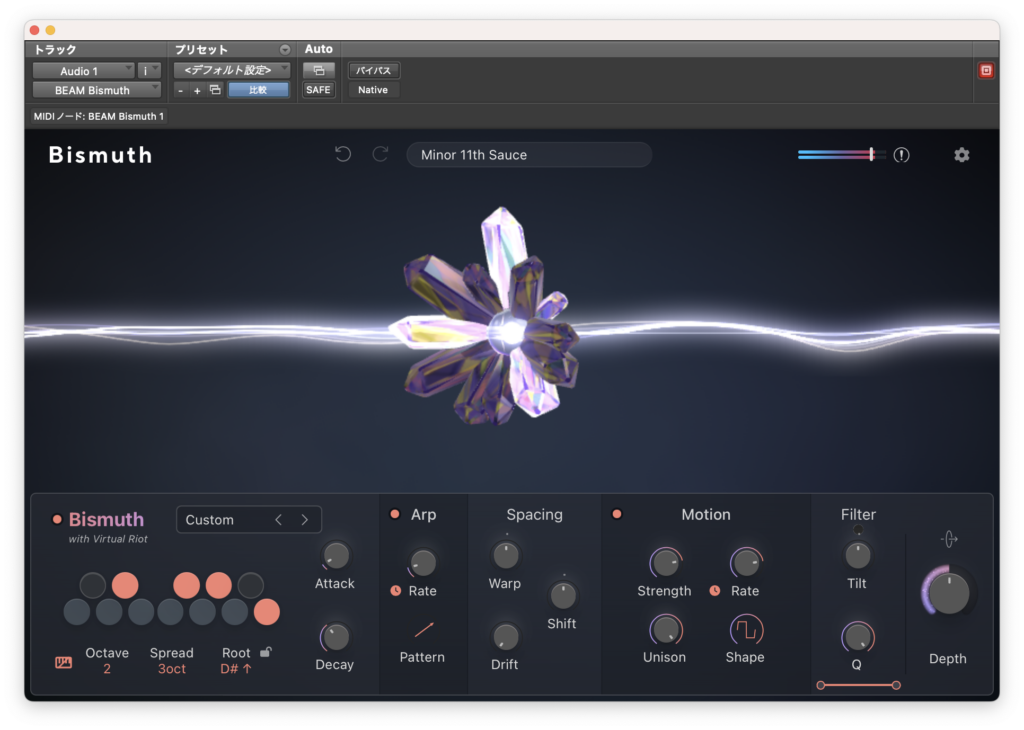
Task: Click the keyboard MIDI icon near Octave
Action: pyautogui.click(x=63, y=663)
